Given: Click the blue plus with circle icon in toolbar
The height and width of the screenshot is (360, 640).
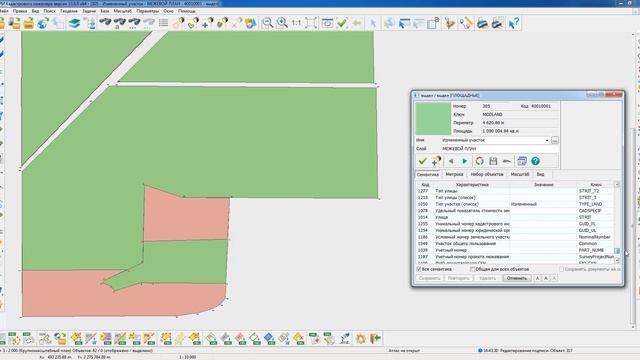Looking at the screenshot, I should point(207,23).
